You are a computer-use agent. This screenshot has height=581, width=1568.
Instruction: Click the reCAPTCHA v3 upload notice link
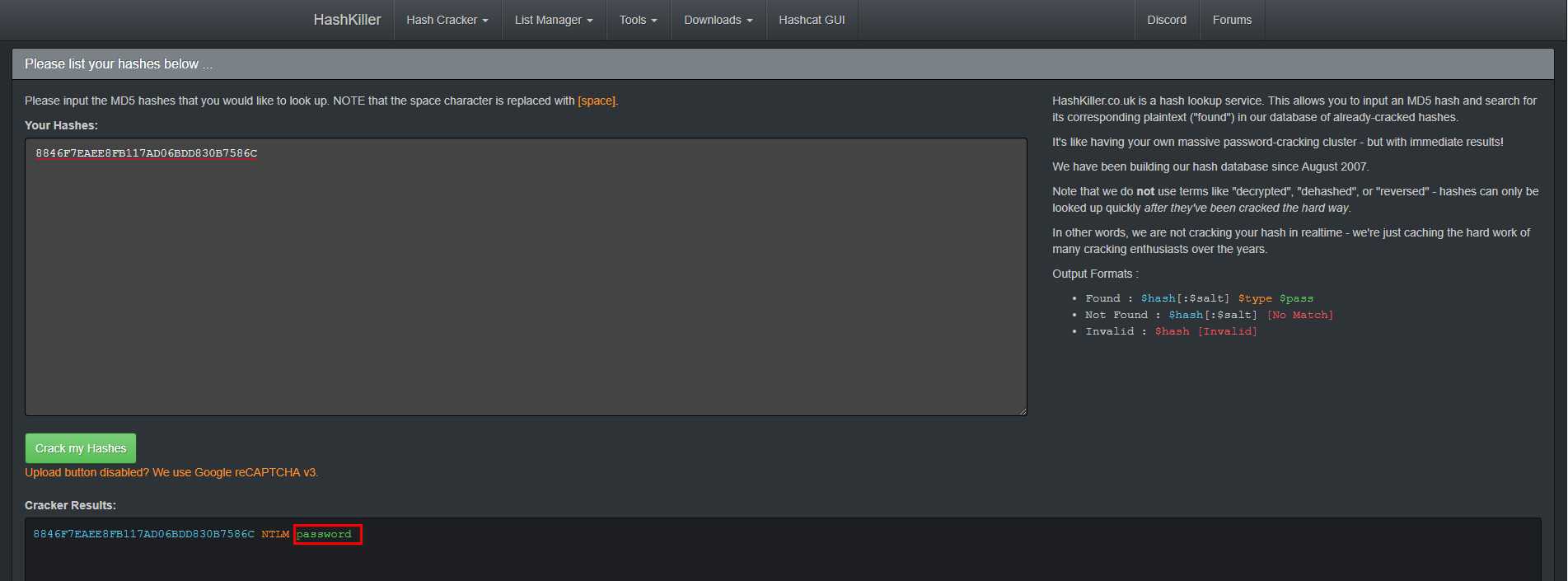[x=171, y=472]
